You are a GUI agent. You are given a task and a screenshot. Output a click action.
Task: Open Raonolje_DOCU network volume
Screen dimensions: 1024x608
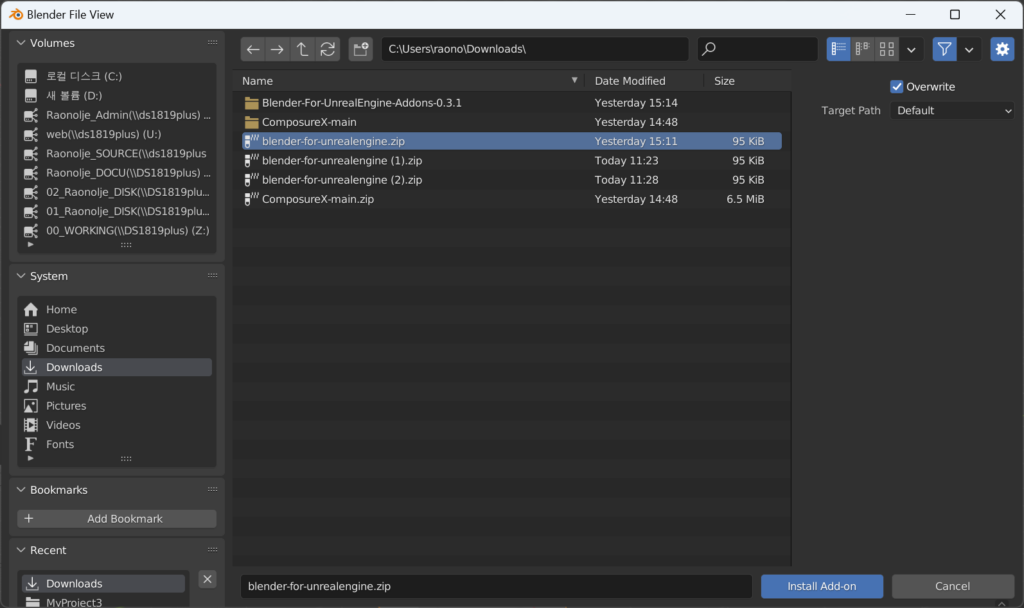click(x=117, y=172)
